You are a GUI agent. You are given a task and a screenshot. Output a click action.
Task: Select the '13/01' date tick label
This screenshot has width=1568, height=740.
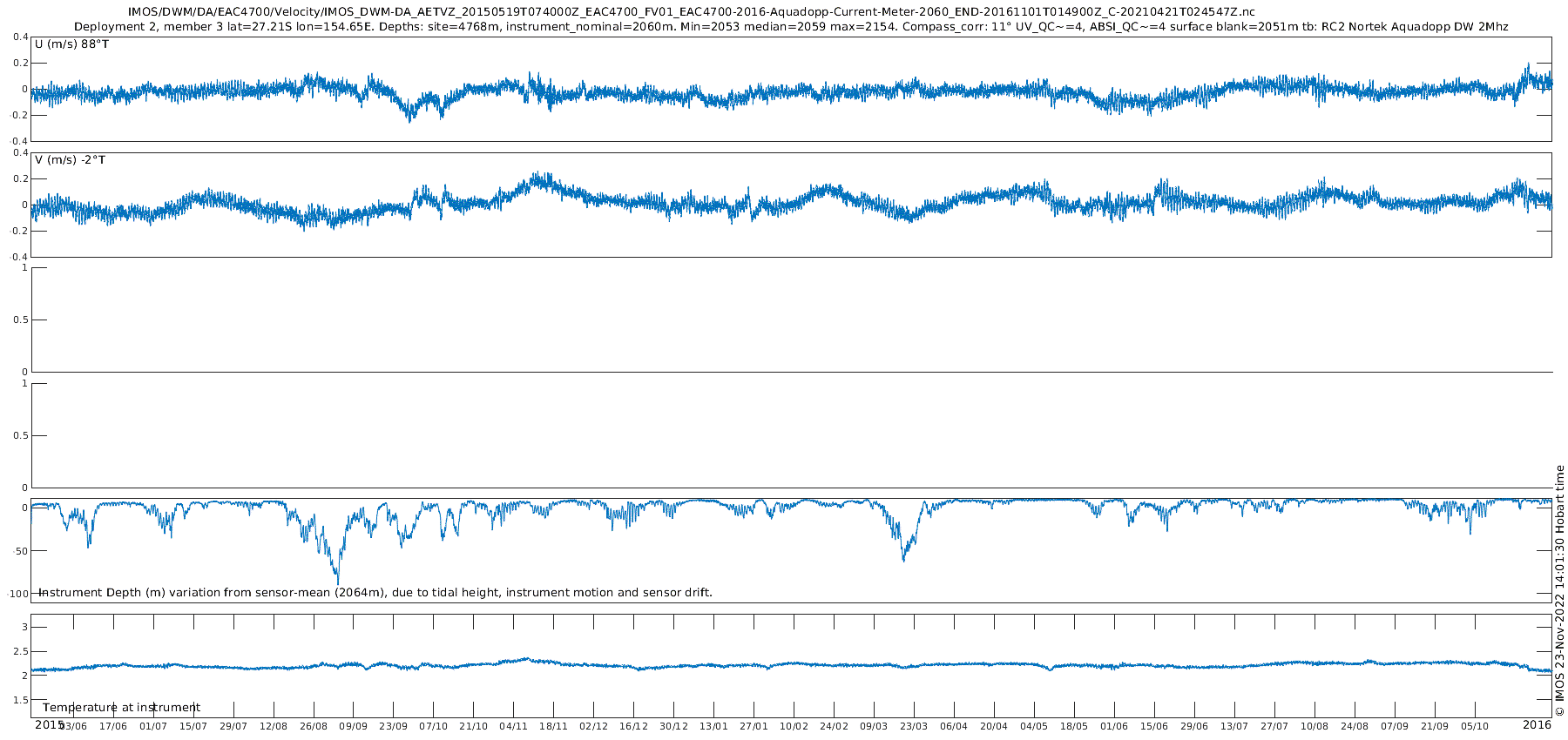point(714,726)
